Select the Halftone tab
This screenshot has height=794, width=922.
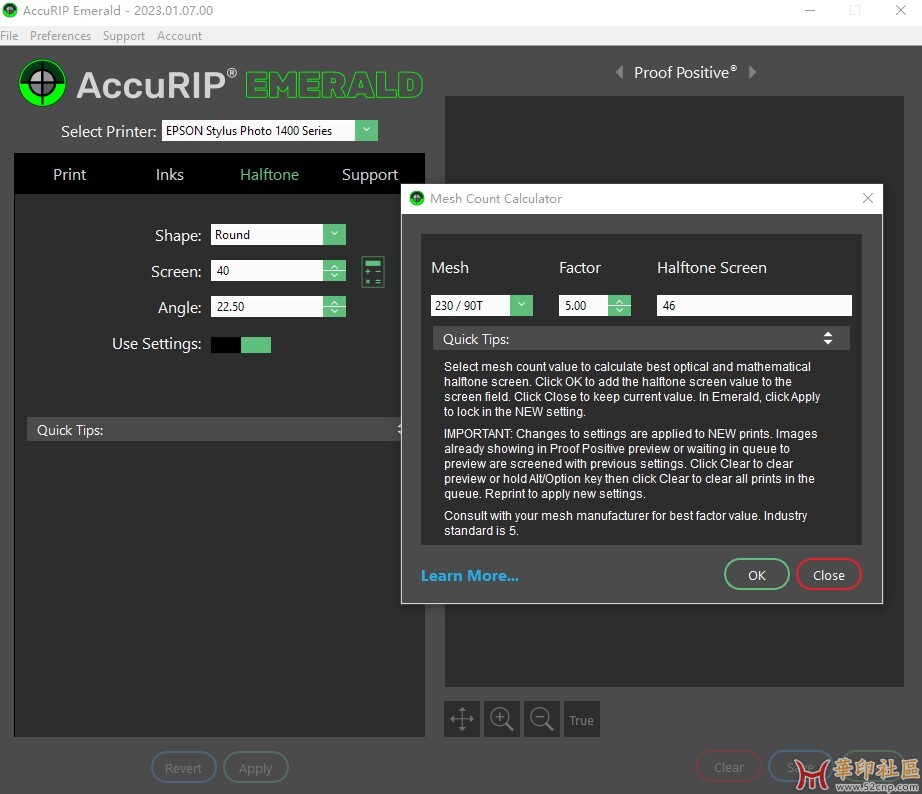pyautogui.click(x=269, y=174)
